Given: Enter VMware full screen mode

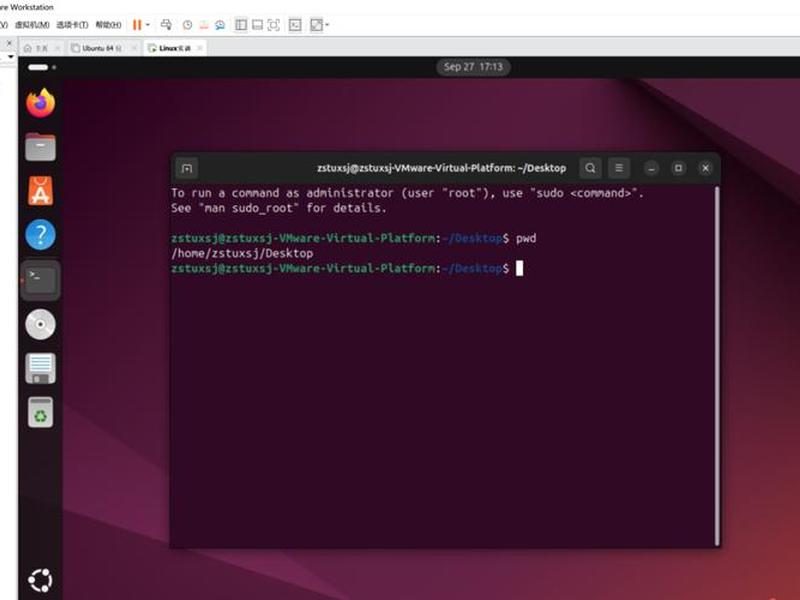Looking at the screenshot, I should tap(274, 24).
